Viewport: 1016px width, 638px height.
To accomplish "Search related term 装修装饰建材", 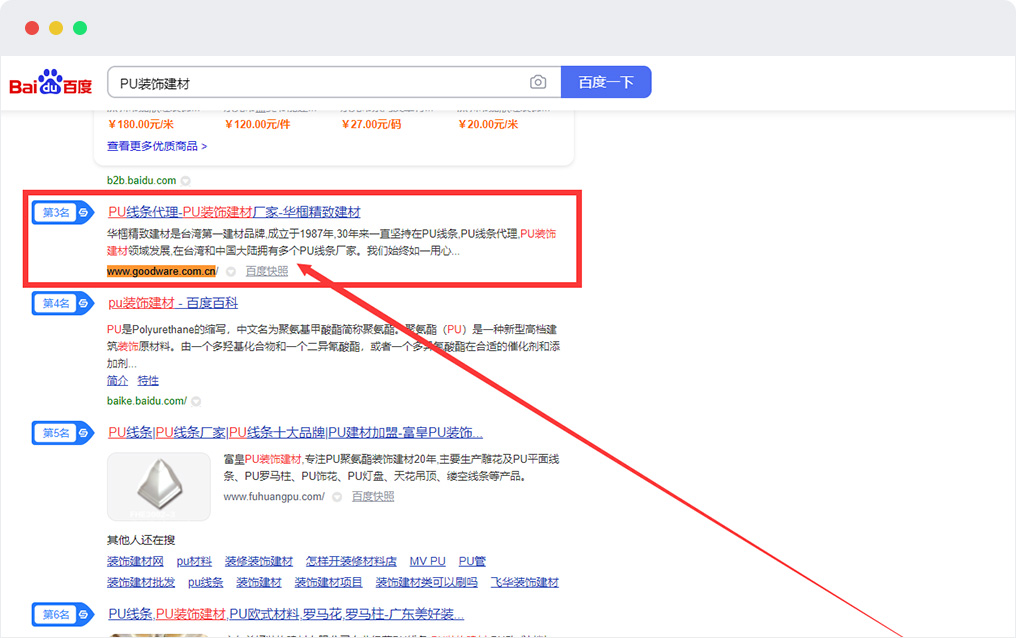I will coord(259,561).
